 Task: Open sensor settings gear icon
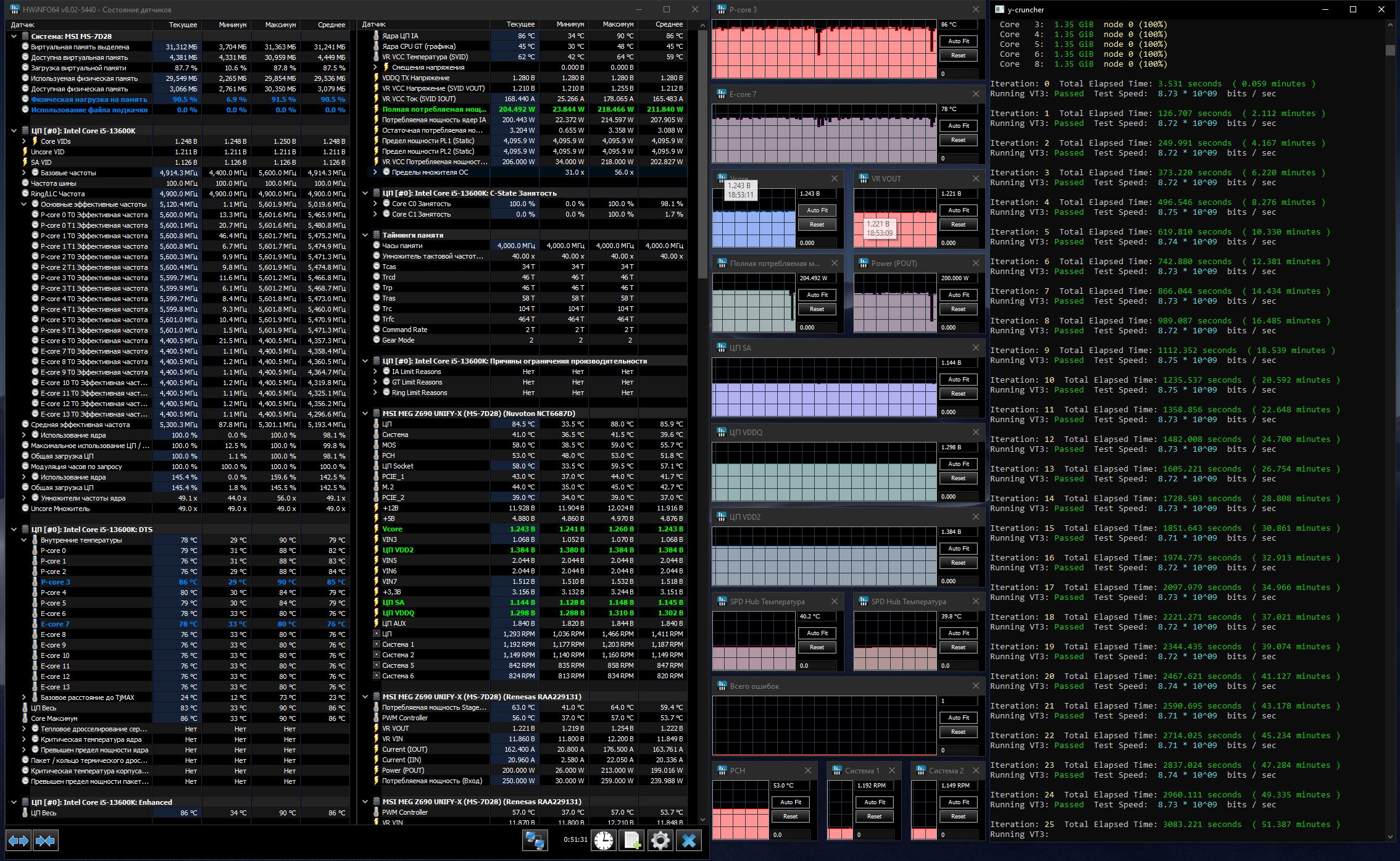pyautogui.click(x=660, y=841)
